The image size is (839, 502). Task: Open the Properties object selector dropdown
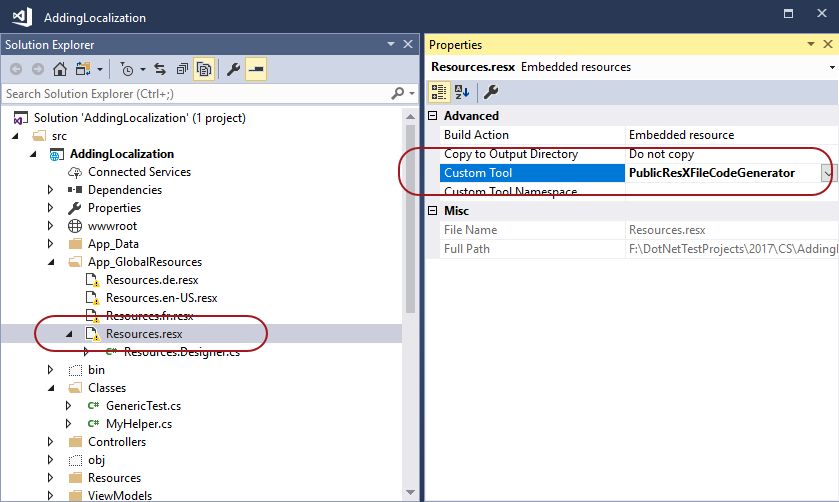[832, 67]
